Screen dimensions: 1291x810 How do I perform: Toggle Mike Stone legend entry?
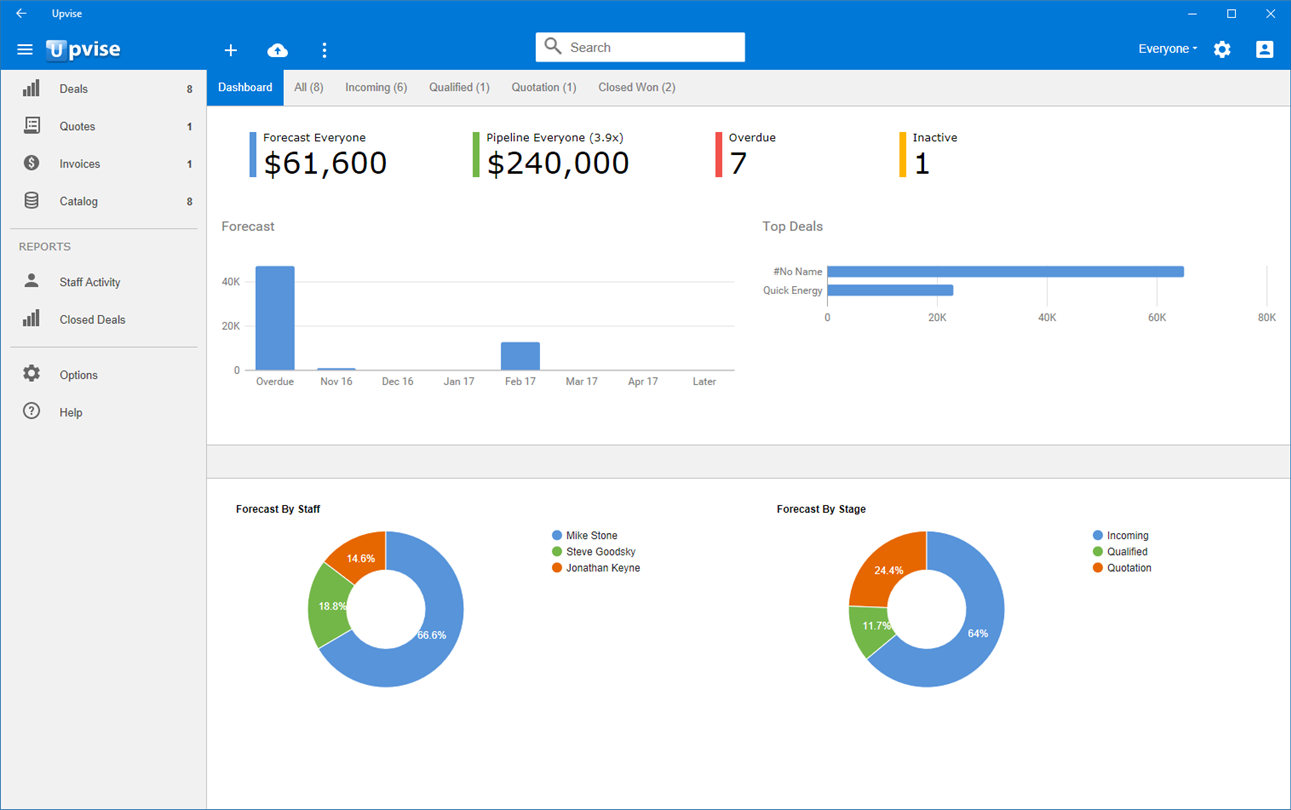tap(585, 536)
